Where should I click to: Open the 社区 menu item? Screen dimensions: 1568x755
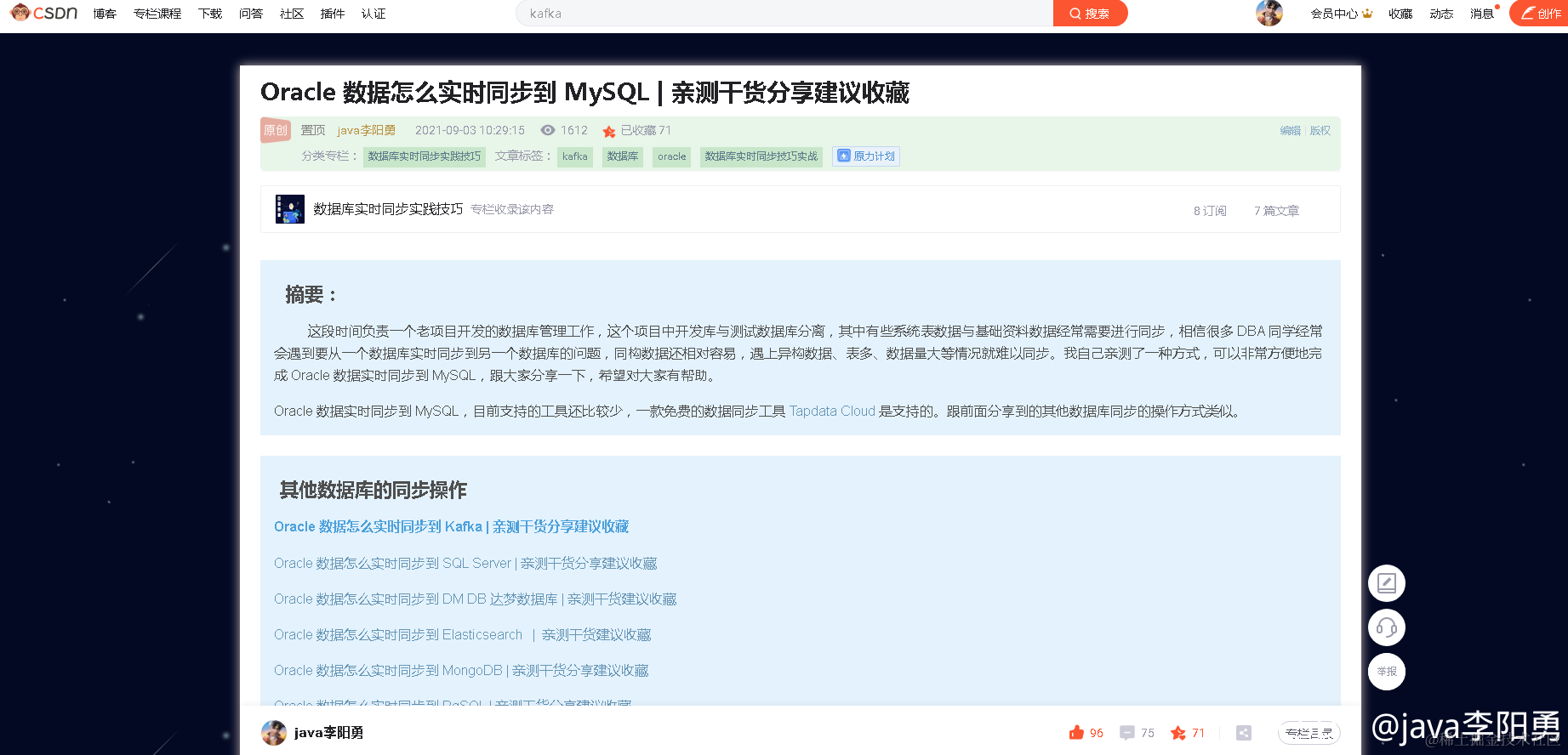point(292,14)
